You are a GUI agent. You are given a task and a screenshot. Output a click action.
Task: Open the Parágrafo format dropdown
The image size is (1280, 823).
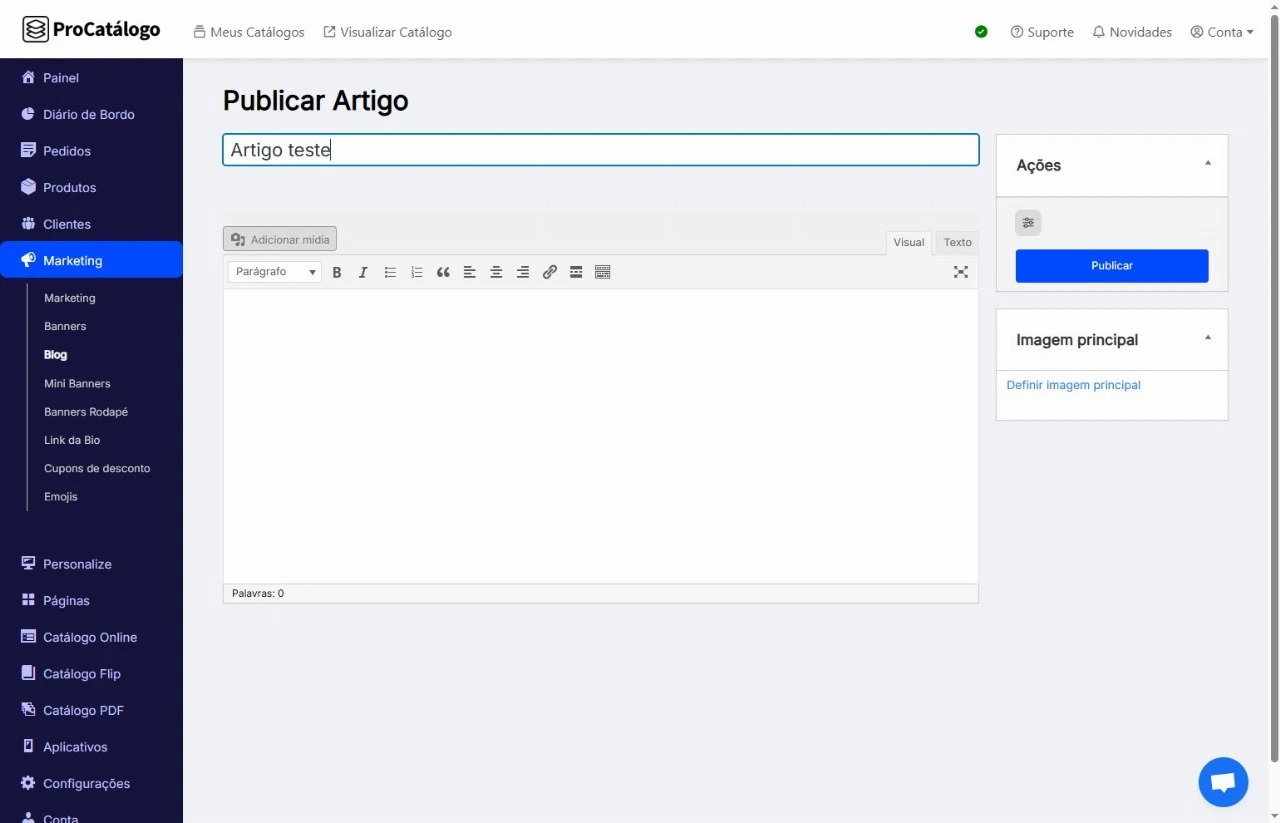pyautogui.click(x=275, y=272)
